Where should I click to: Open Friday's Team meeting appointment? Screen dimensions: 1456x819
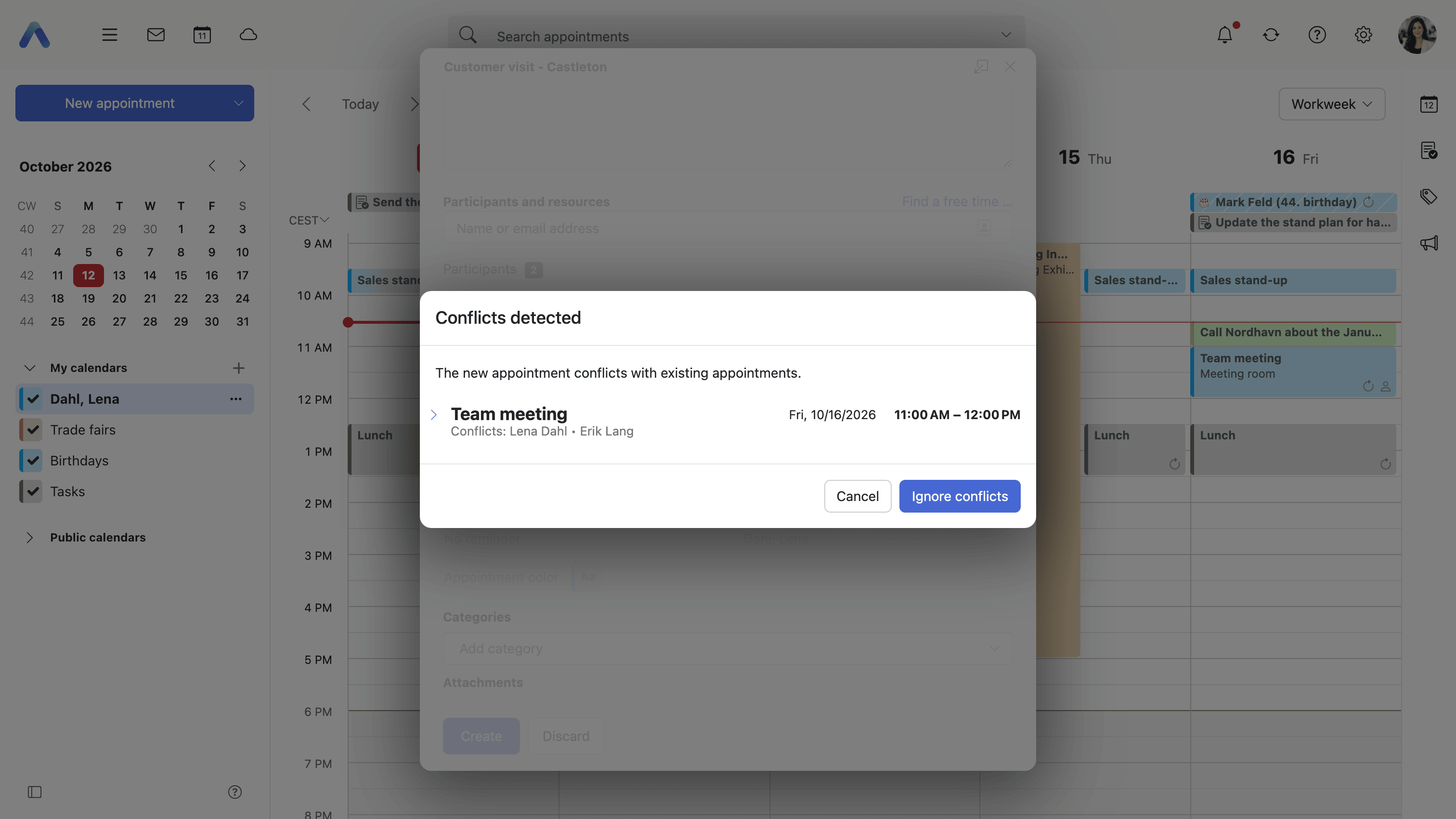pyautogui.click(x=1293, y=371)
